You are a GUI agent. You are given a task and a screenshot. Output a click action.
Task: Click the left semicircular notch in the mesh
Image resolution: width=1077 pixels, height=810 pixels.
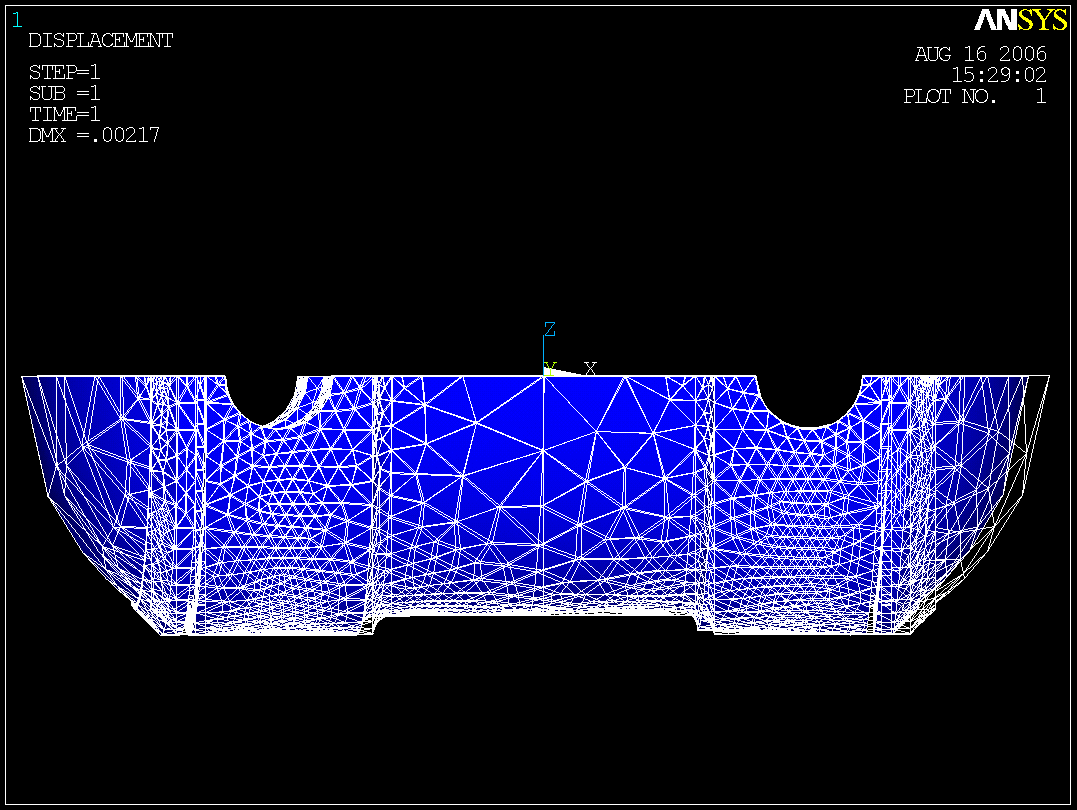click(x=262, y=398)
